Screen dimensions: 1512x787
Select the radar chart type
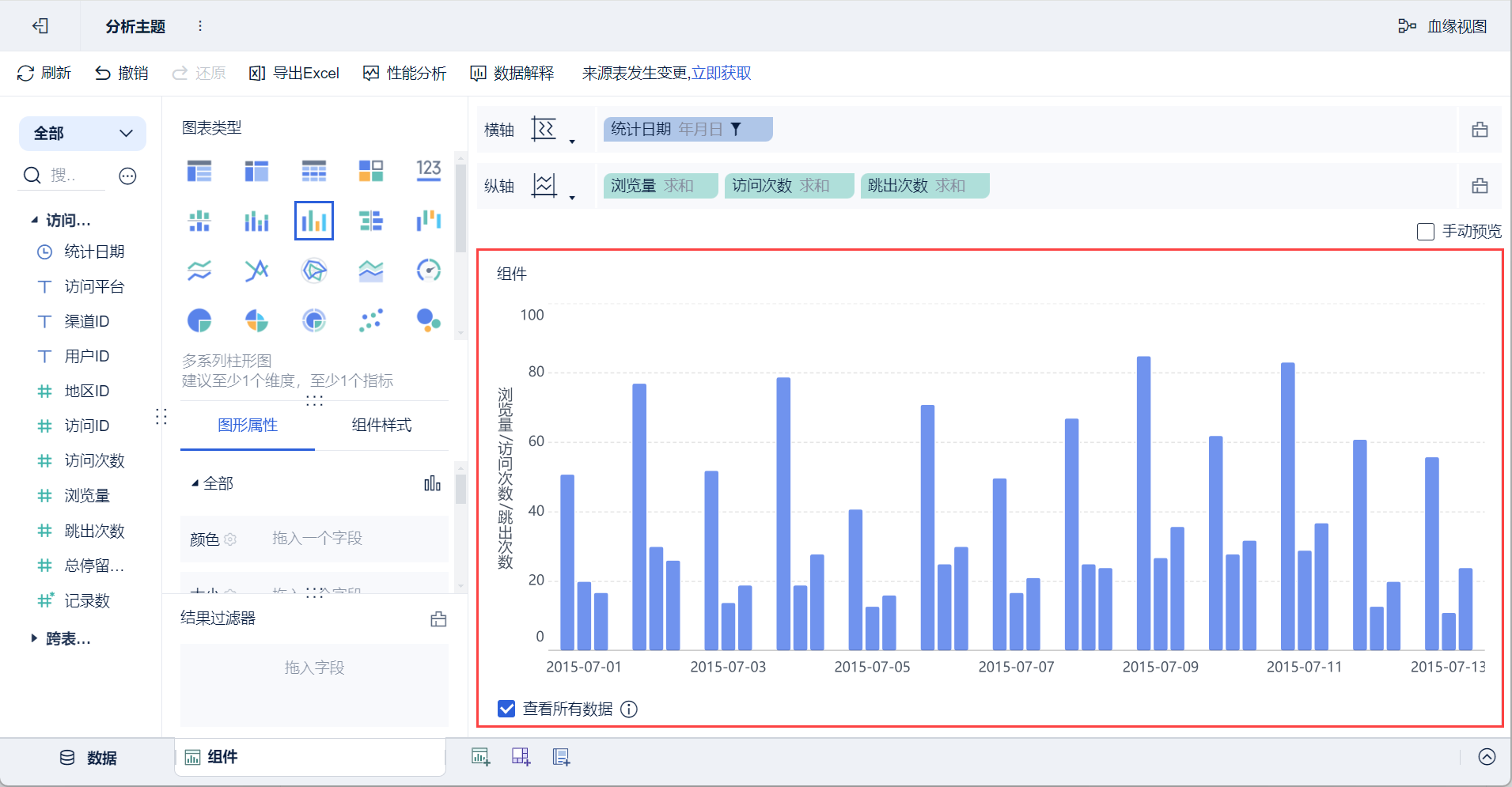(x=313, y=270)
